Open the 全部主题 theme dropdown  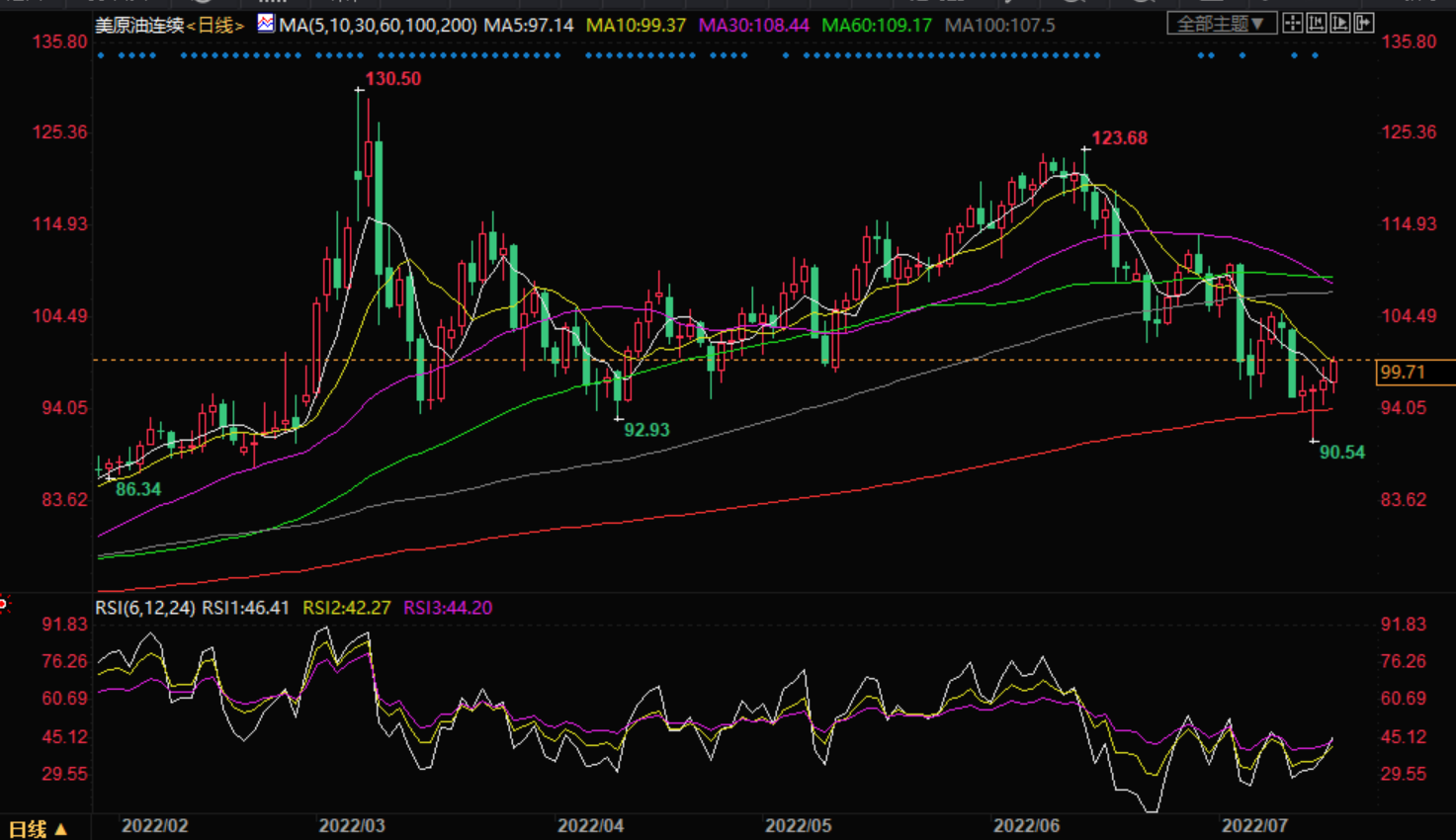click(1221, 24)
